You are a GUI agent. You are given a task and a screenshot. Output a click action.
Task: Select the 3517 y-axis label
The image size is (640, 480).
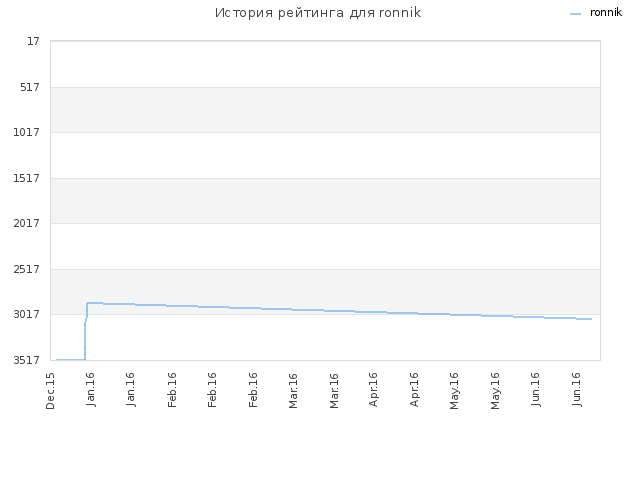coord(27,360)
